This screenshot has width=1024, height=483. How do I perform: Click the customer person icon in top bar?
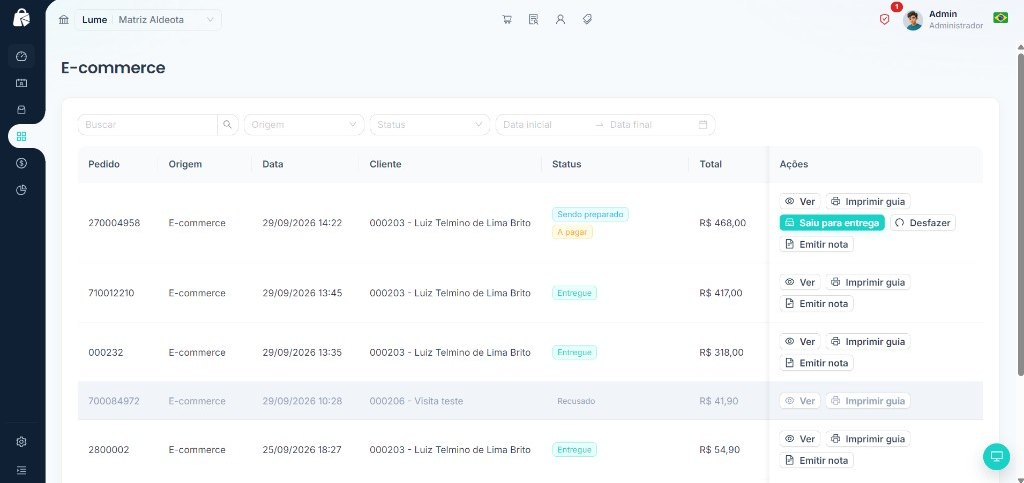pos(560,20)
